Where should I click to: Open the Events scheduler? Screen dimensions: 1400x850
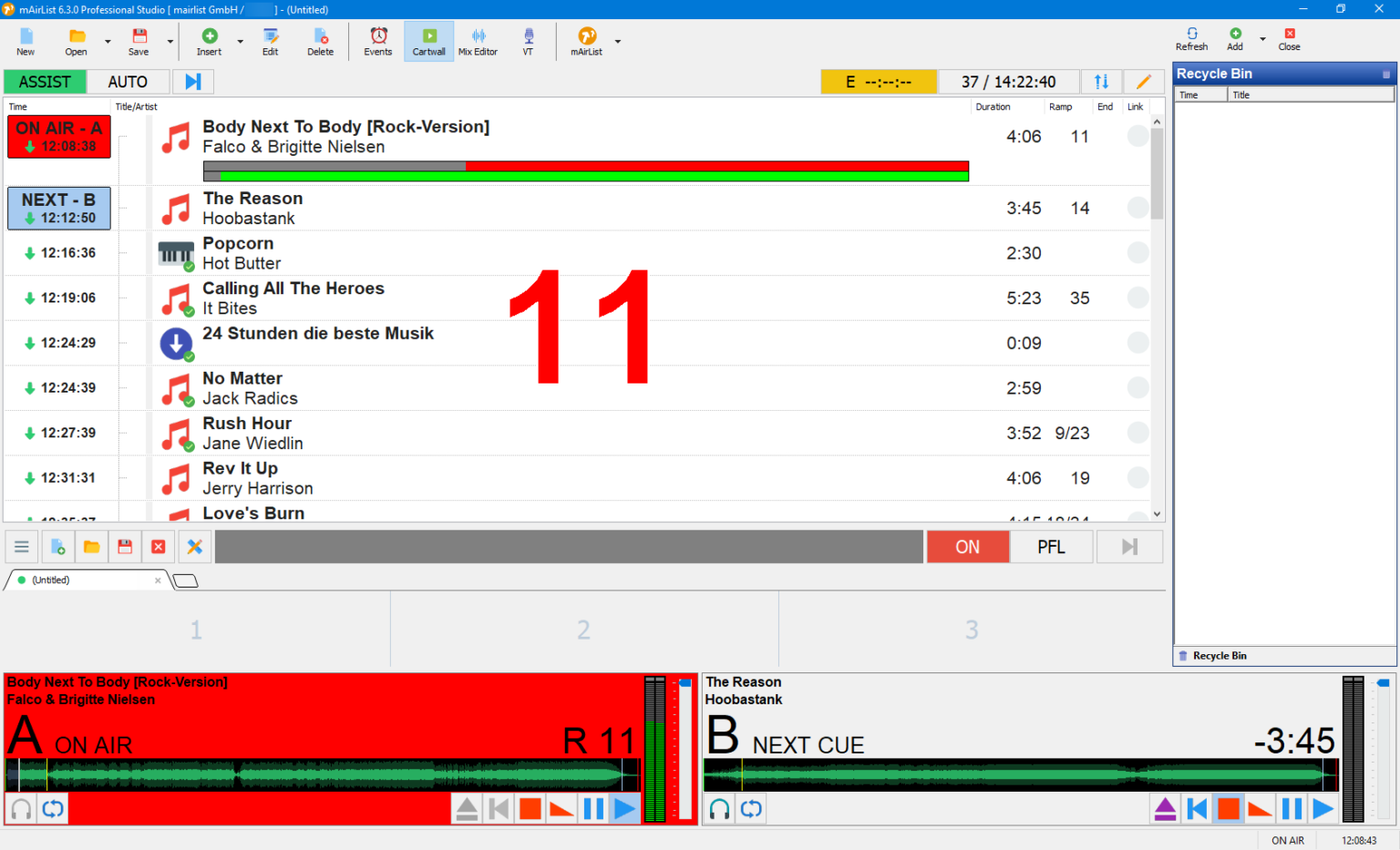(x=377, y=41)
